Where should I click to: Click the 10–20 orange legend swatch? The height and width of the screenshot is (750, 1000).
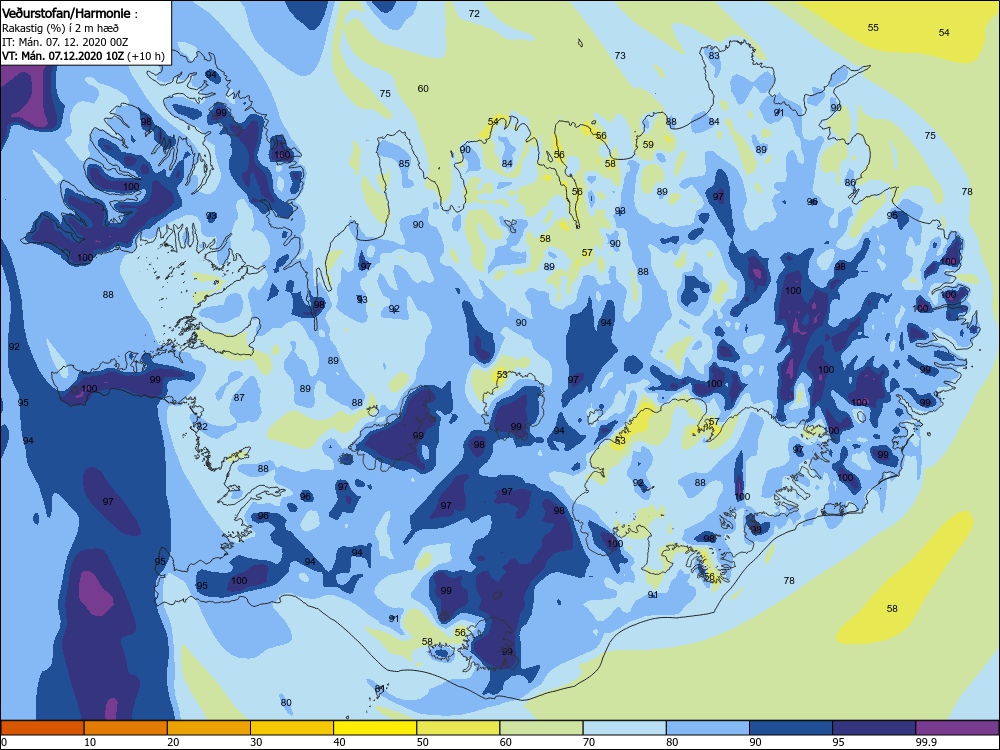pyautogui.click(x=126, y=728)
